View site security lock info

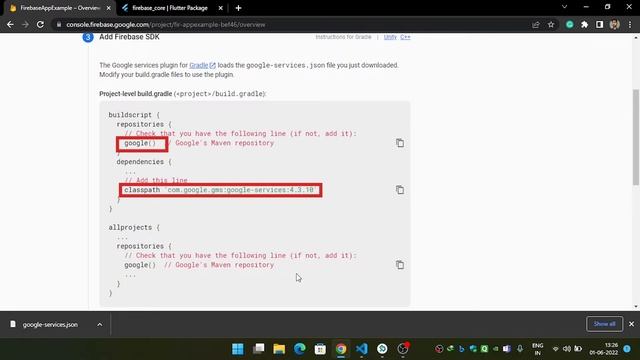(59, 24)
